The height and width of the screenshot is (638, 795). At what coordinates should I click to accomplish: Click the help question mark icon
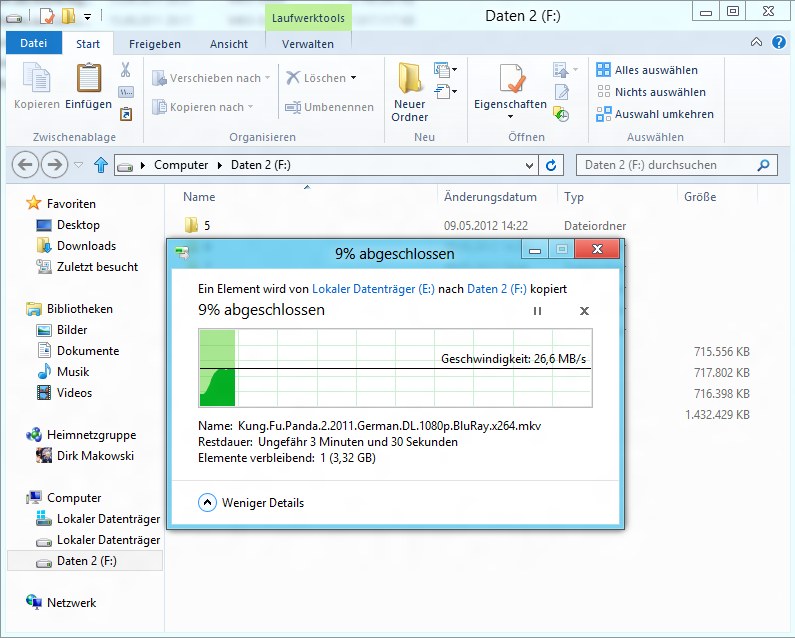coord(779,42)
